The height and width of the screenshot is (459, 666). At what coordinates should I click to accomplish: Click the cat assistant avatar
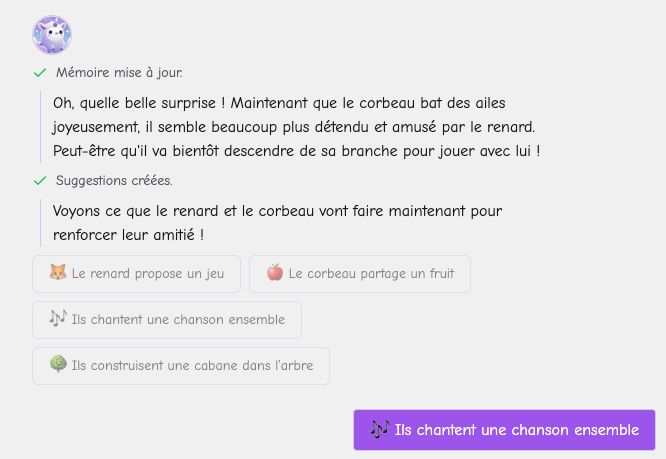tap(52, 35)
